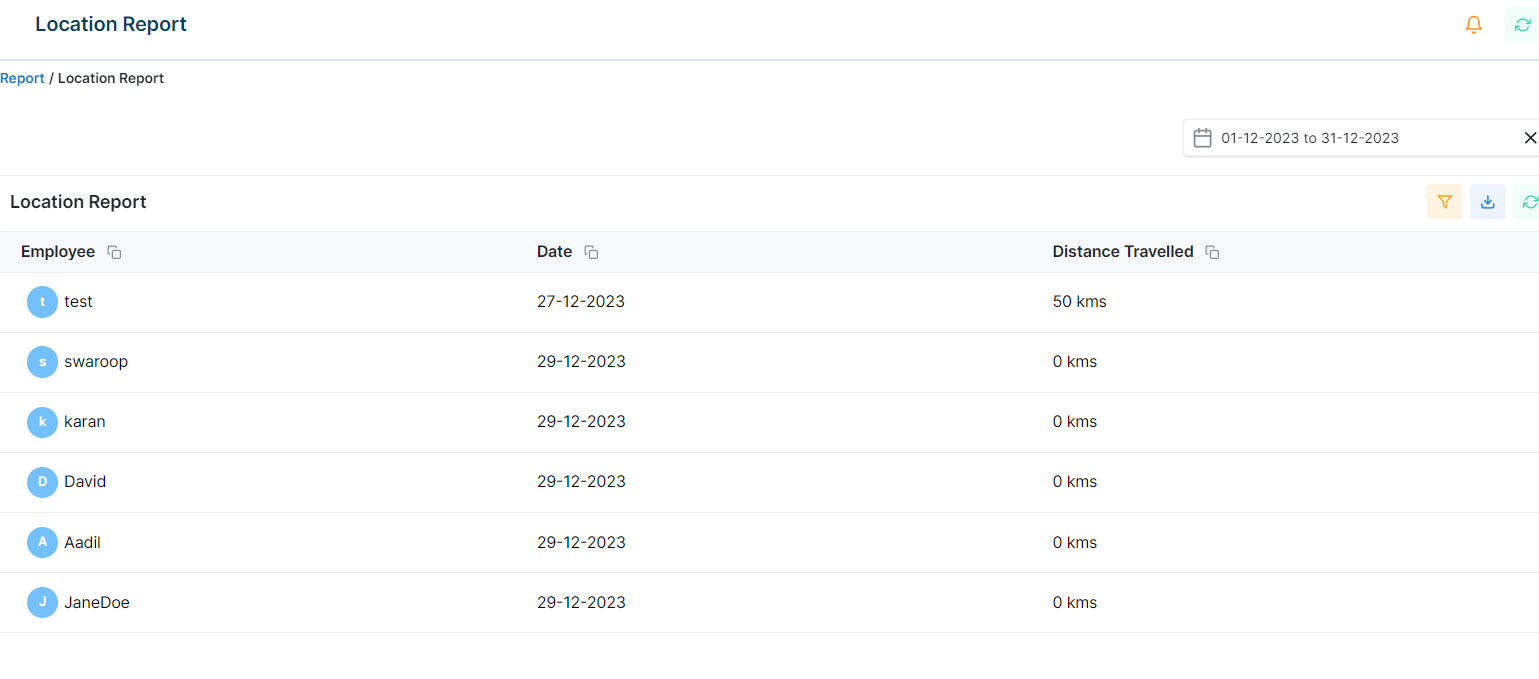Click the Distance Travelled column header
Viewport: 1539px width, 679px height.
(x=1122, y=252)
